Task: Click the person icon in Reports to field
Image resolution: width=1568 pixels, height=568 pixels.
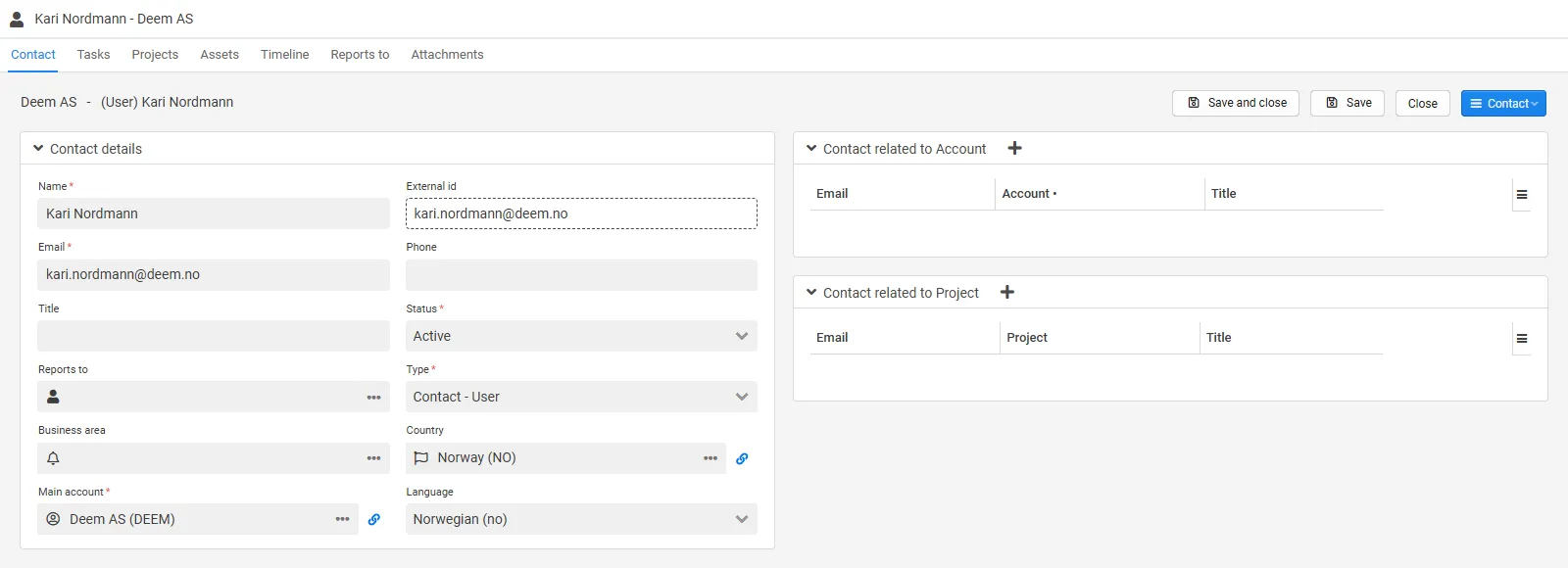Action: [53, 397]
